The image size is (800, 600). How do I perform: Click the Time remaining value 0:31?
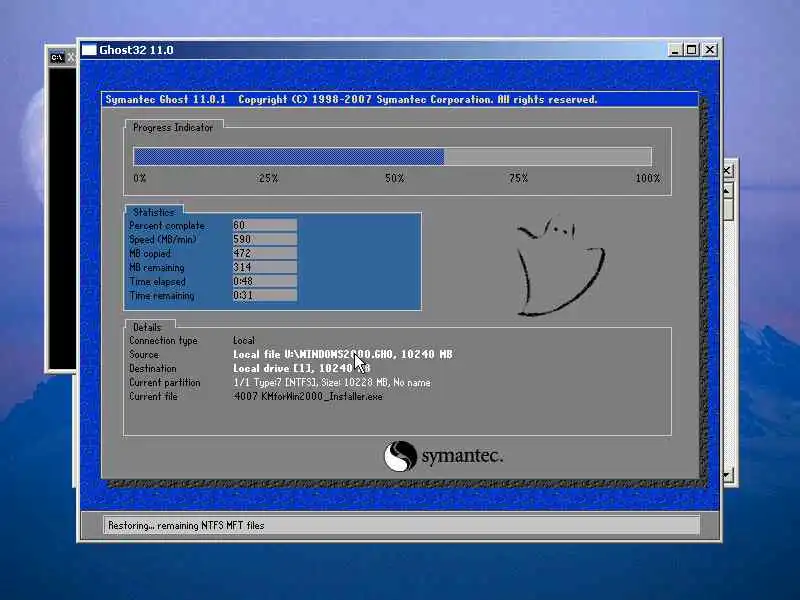(x=265, y=295)
